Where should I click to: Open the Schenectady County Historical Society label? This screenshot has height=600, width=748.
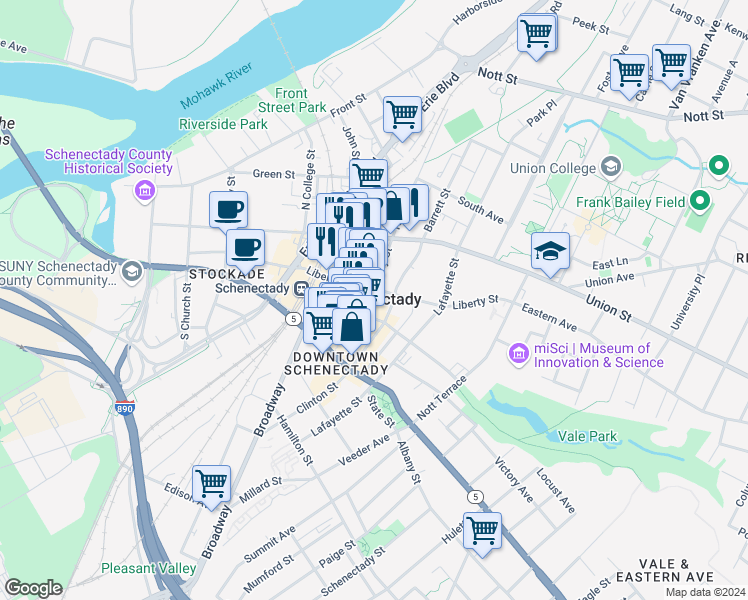[109, 161]
